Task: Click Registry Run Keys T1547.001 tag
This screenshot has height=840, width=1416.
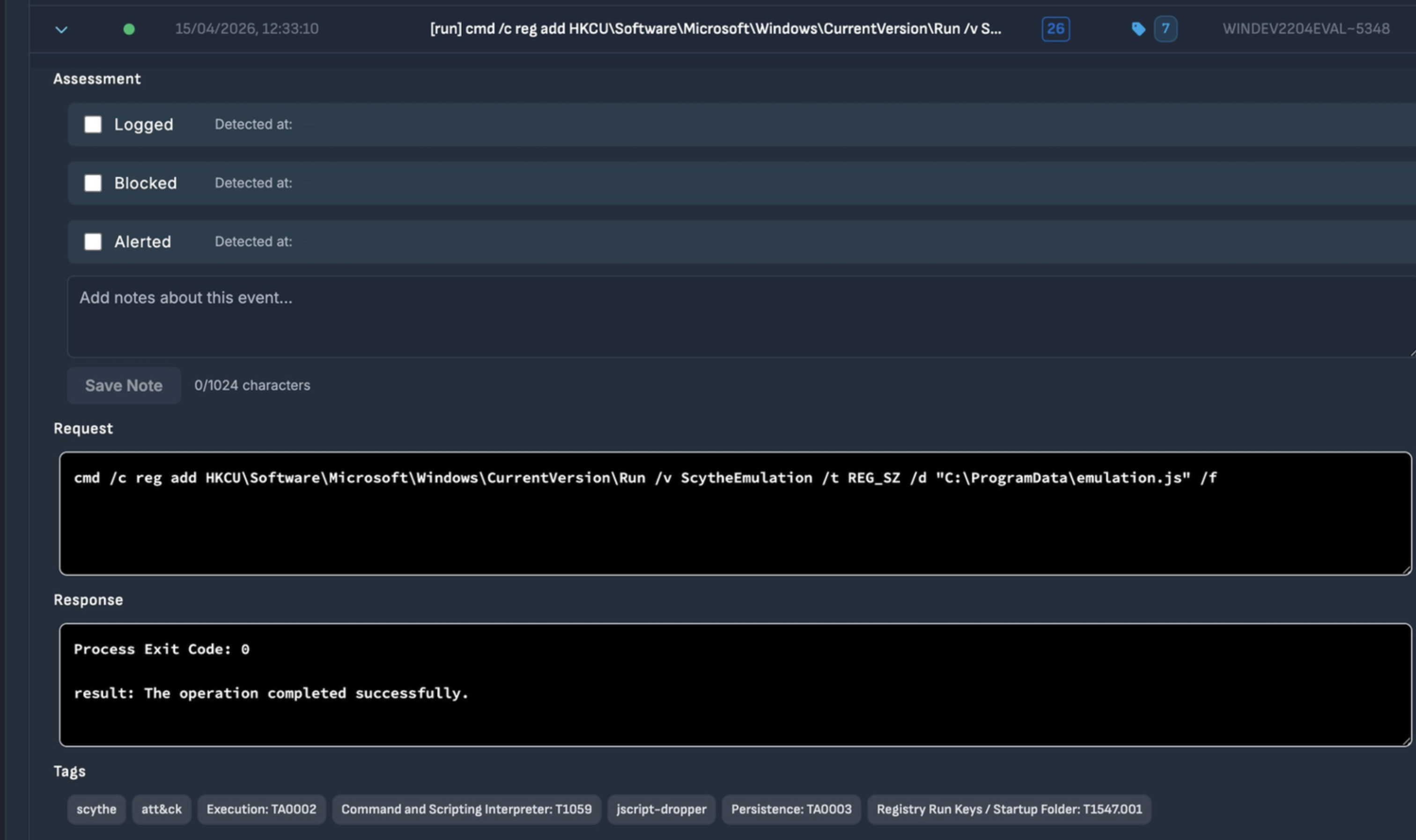Action: 1009,809
